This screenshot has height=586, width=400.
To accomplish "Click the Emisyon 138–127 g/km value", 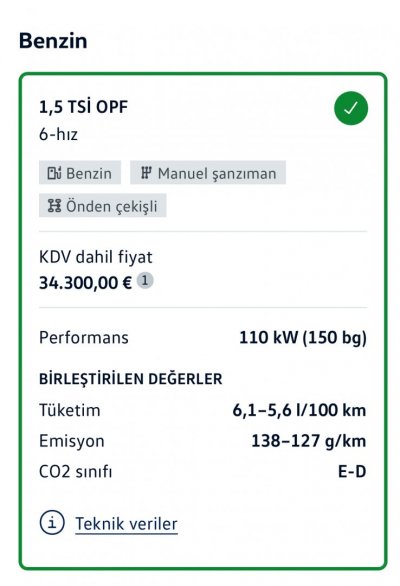I will pyautogui.click(x=308, y=441).
